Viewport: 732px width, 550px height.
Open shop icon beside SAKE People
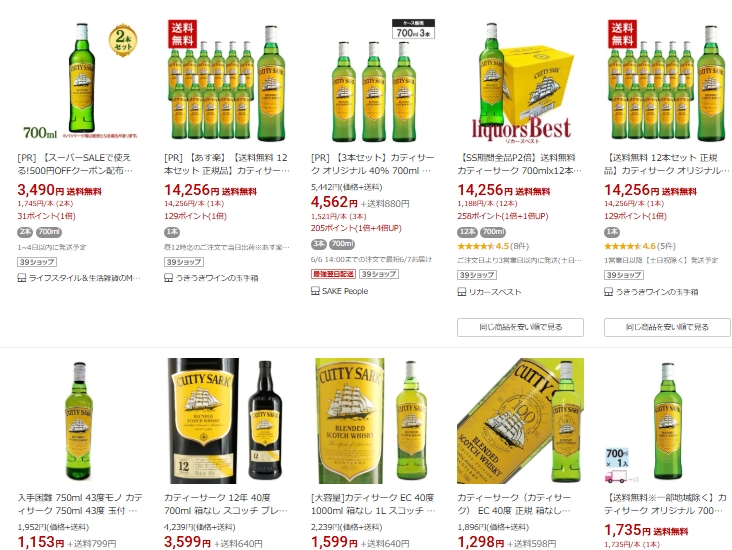point(315,291)
